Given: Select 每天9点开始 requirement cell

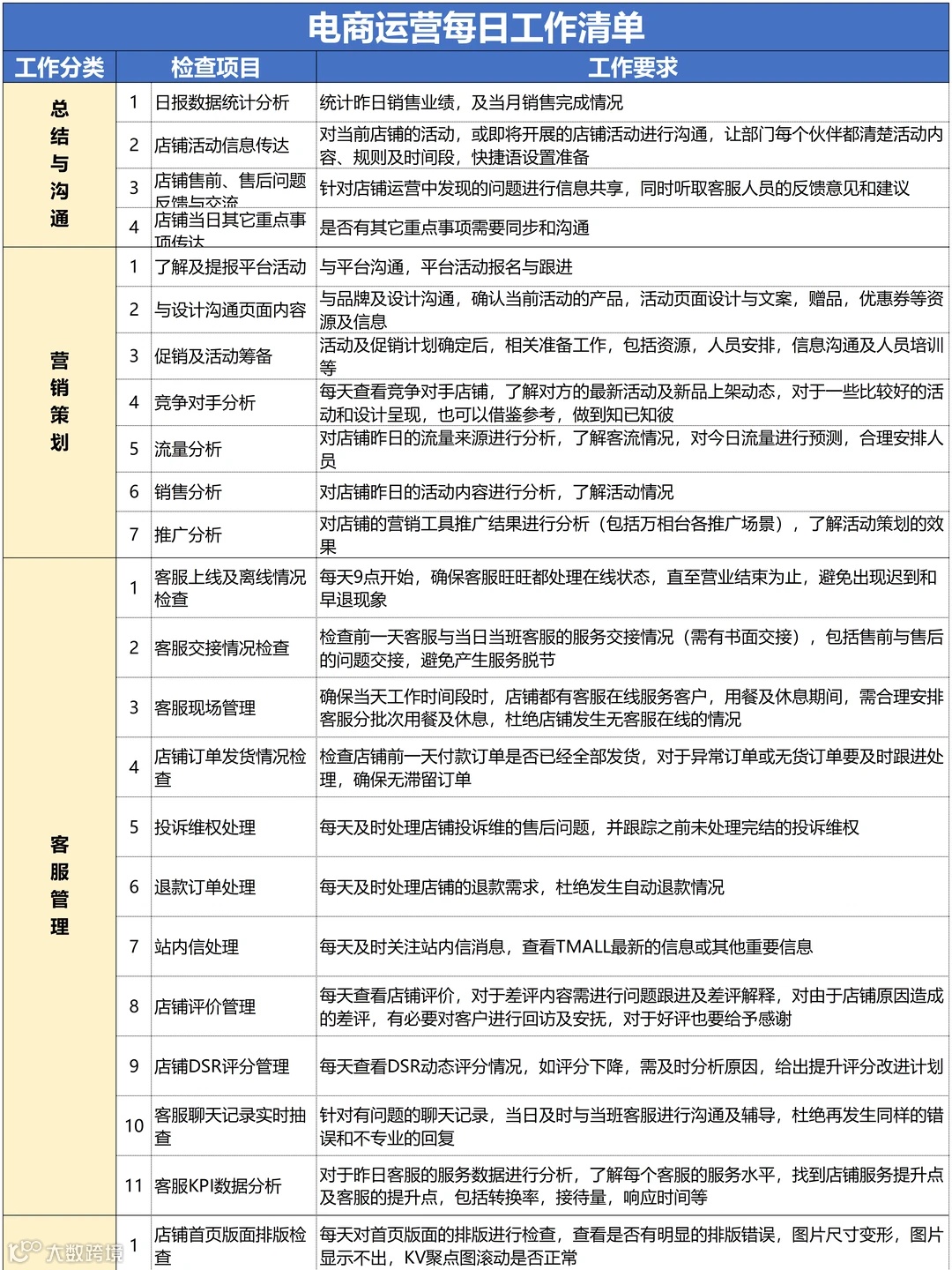Looking at the screenshot, I should click(x=633, y=588).
